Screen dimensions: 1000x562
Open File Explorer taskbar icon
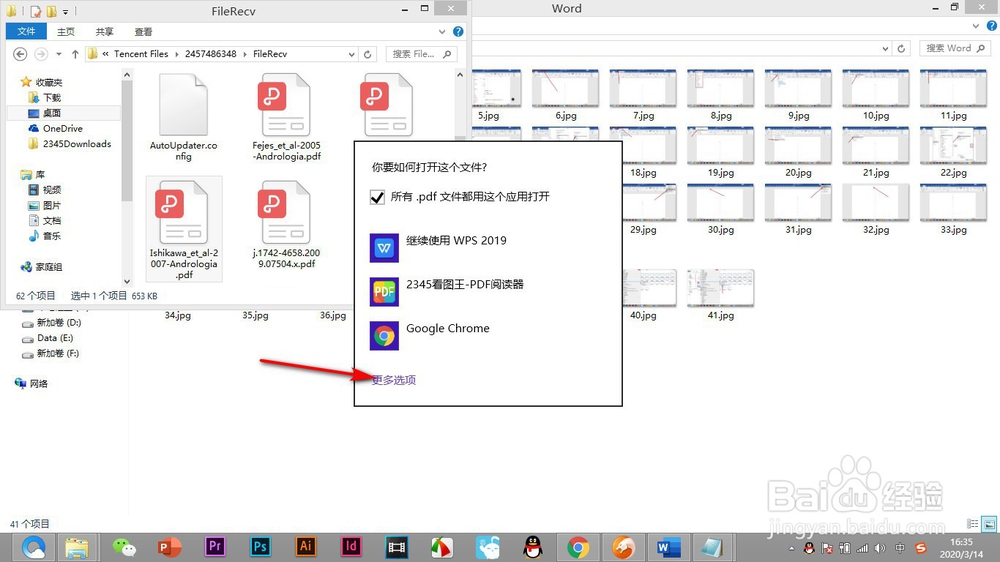click(x=77, y=547)
